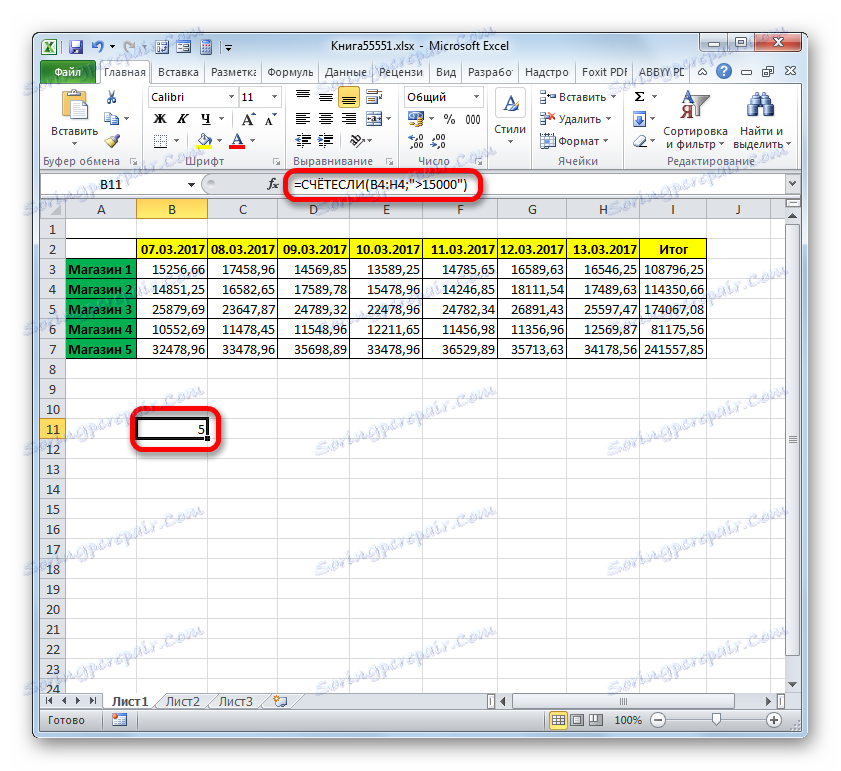Click the Percent style icon
The width and height of the screenshot is (841, 771).
449,119
